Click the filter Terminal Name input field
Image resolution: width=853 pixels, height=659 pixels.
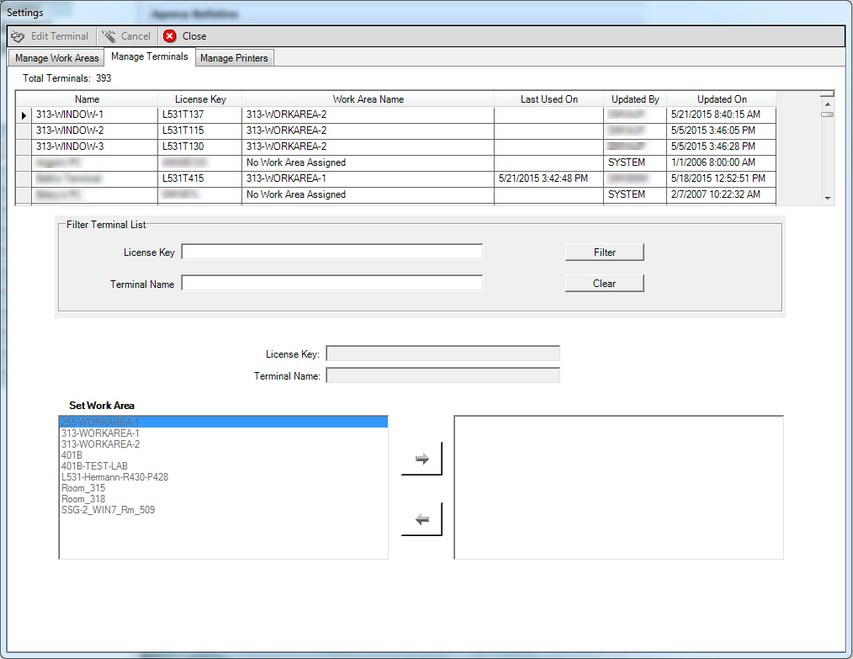[x=332, y=283]
